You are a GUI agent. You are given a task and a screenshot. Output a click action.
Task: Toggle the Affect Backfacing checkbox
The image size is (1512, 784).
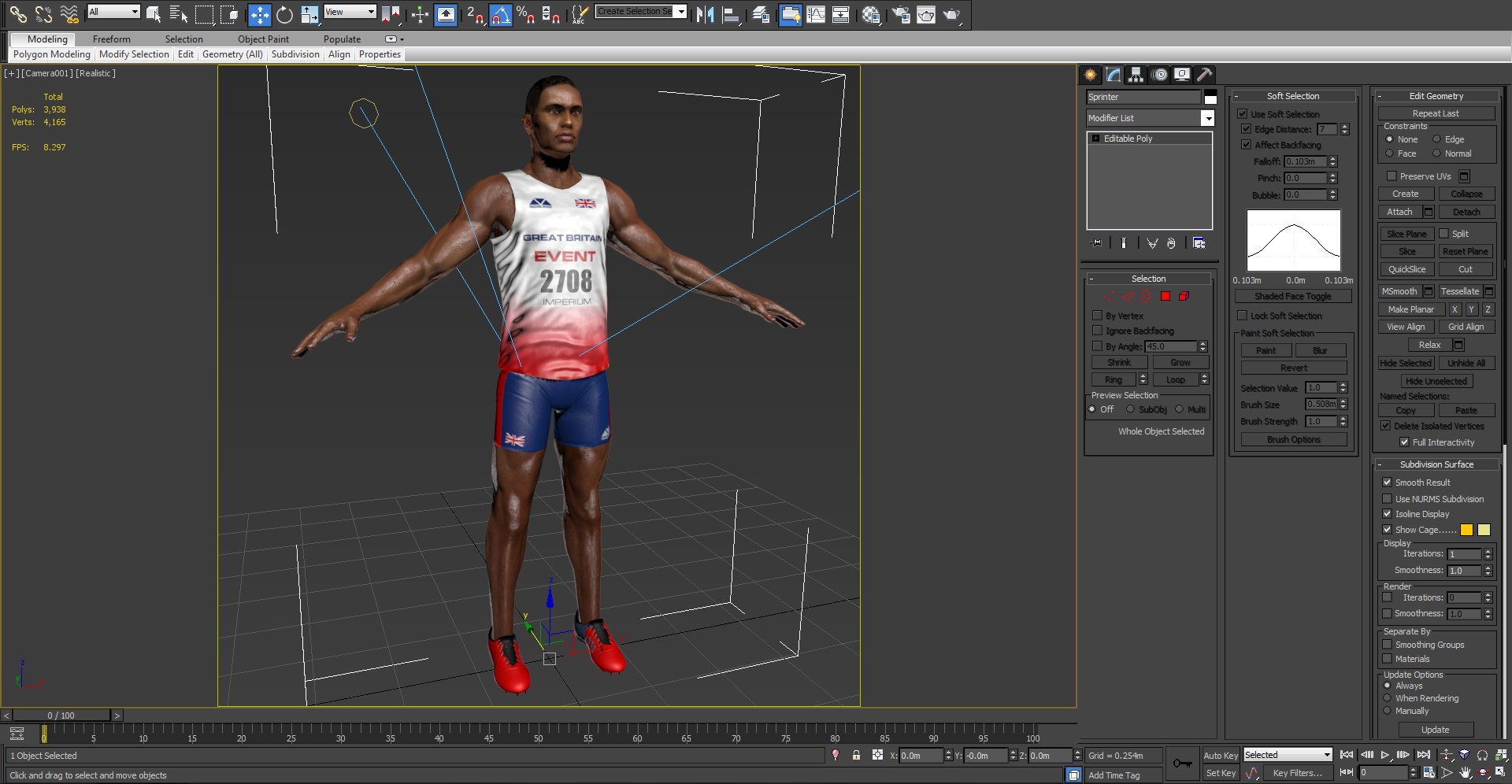(1247, 145)
